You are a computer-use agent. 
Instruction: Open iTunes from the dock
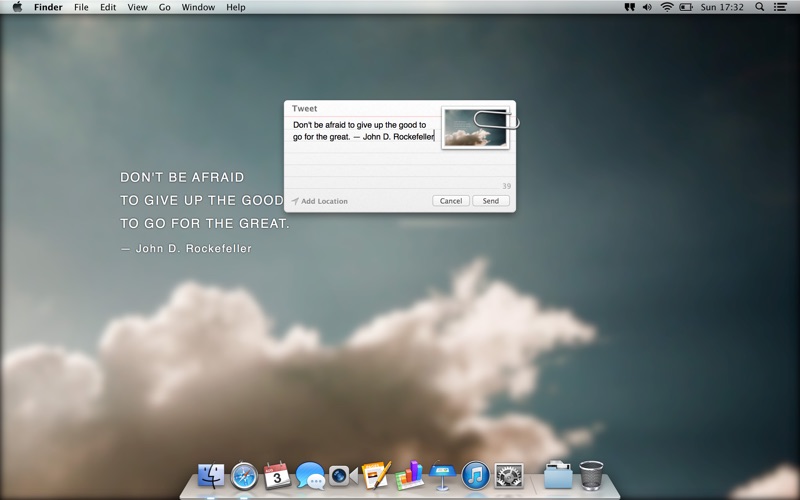click(x=476, y=476)
